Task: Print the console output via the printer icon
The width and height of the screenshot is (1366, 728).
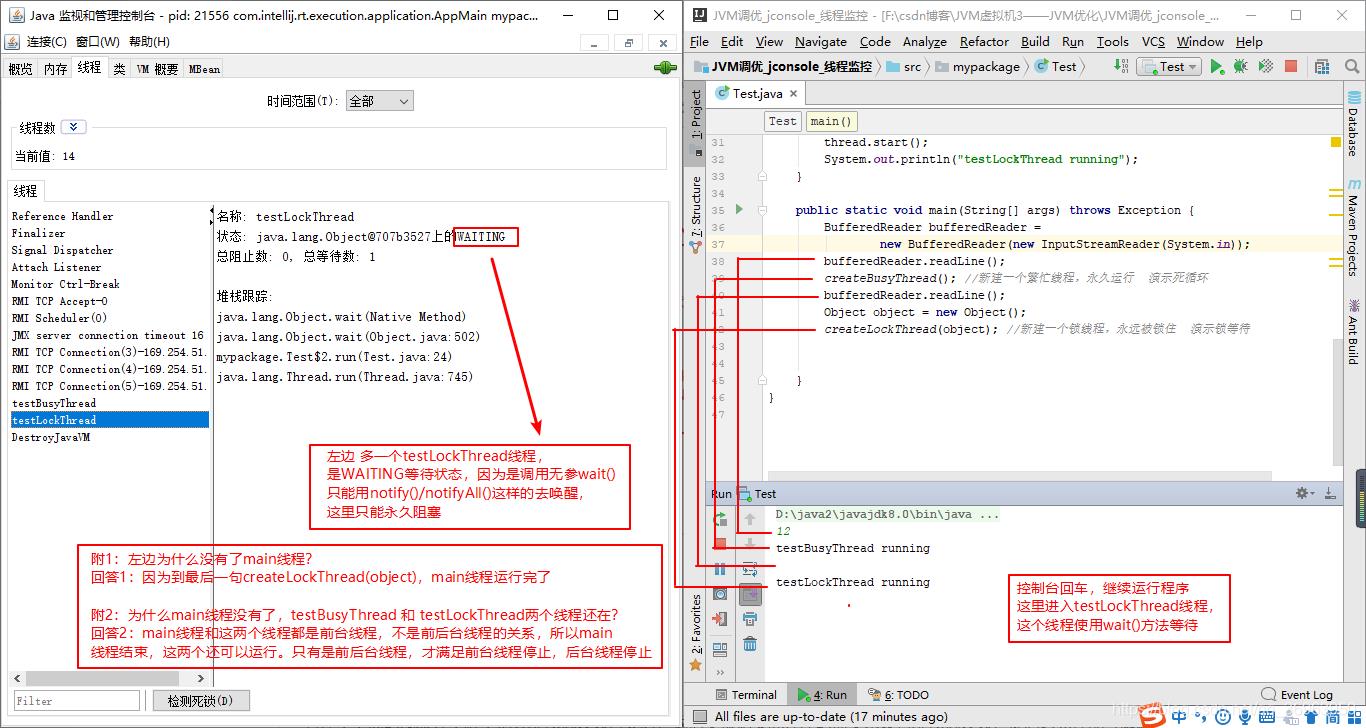Action: [x=750, y=619]
